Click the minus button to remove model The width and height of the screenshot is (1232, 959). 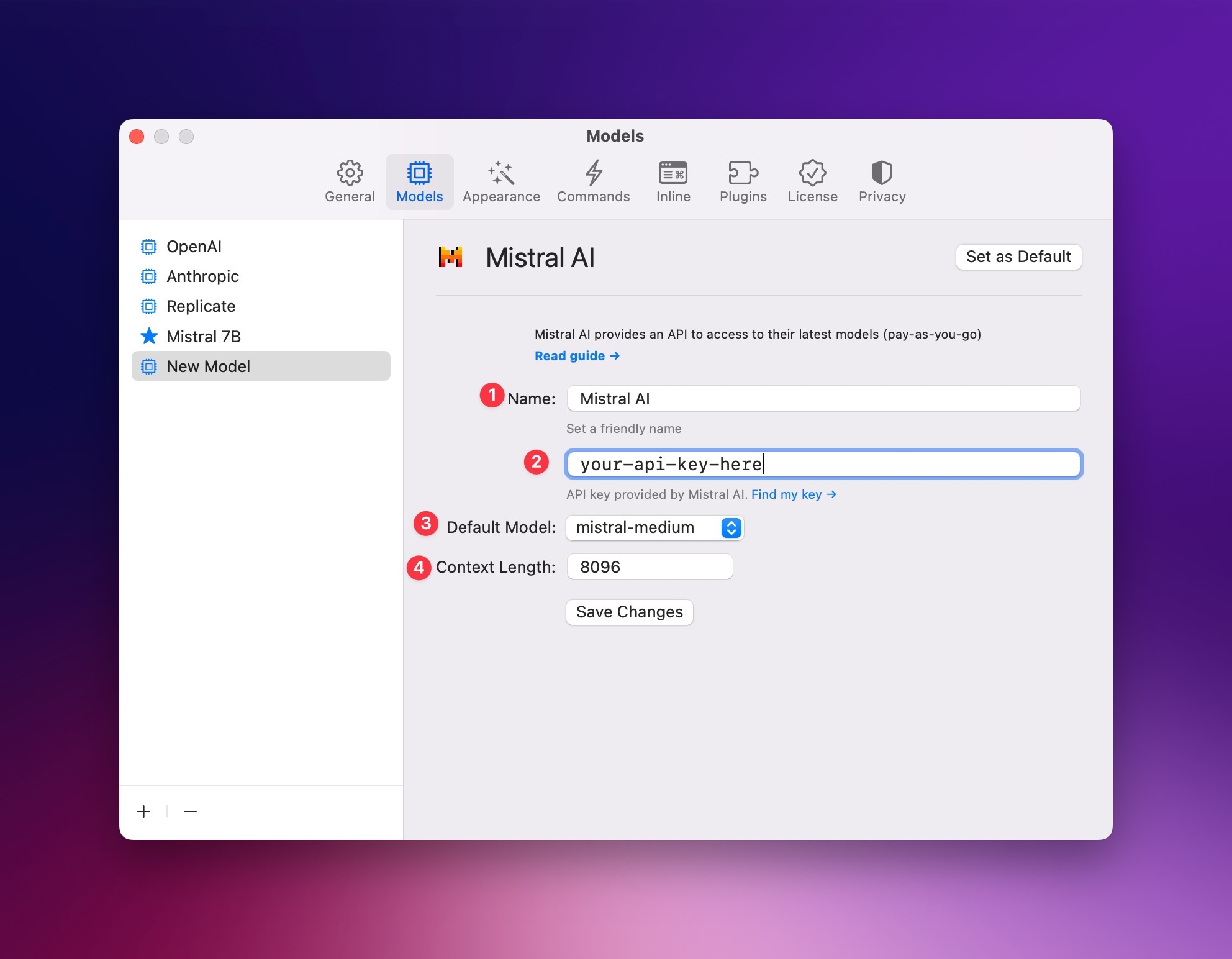tap(190, 812)
